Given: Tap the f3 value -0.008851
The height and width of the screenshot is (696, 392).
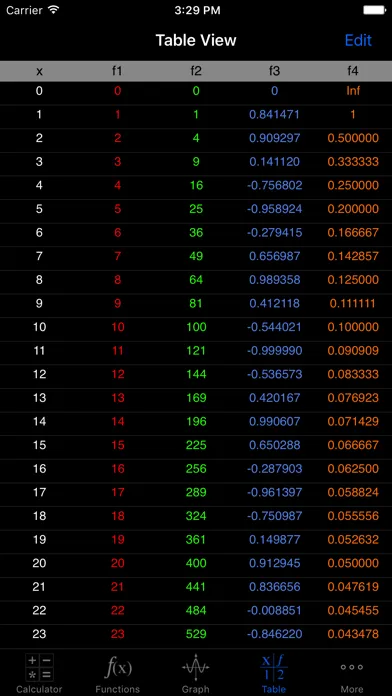Looking at the screenshot, I should coord(274,610).
